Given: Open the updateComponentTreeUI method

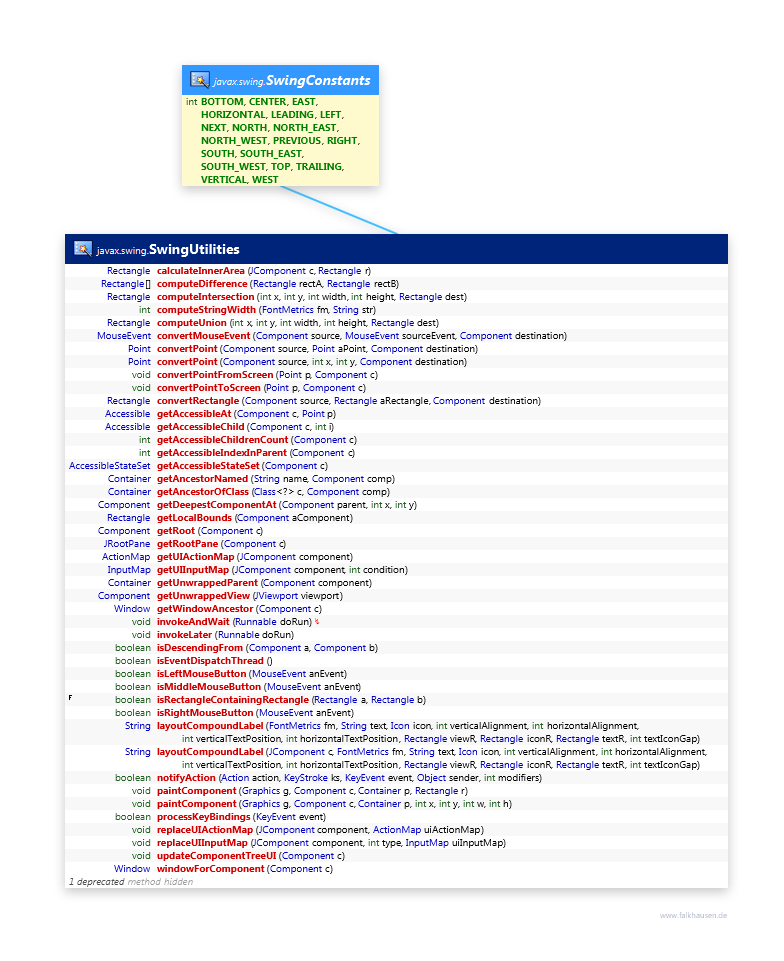Looking at the screenshot, I should 216,856.
